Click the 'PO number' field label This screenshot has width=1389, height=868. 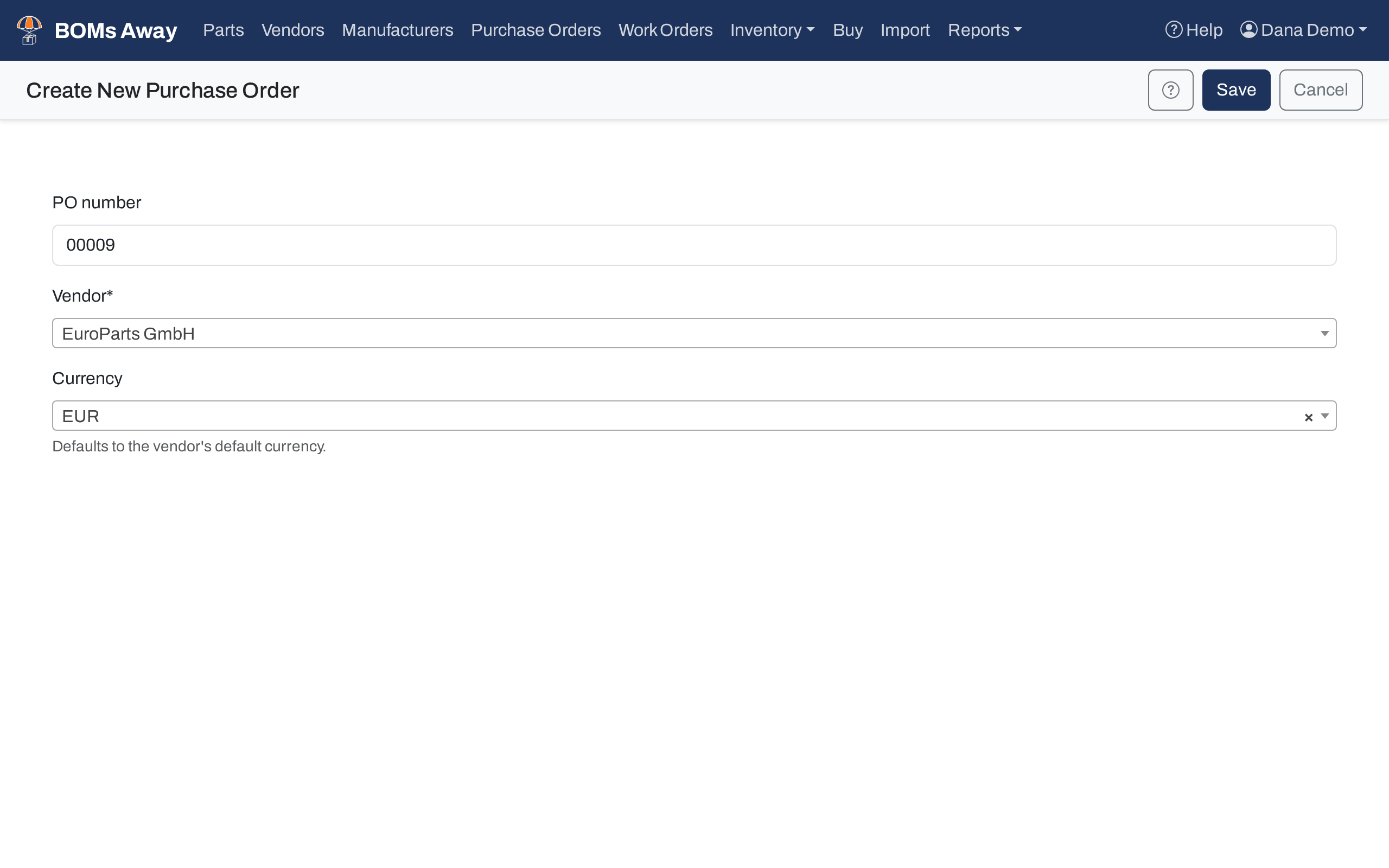click(97, 203)
